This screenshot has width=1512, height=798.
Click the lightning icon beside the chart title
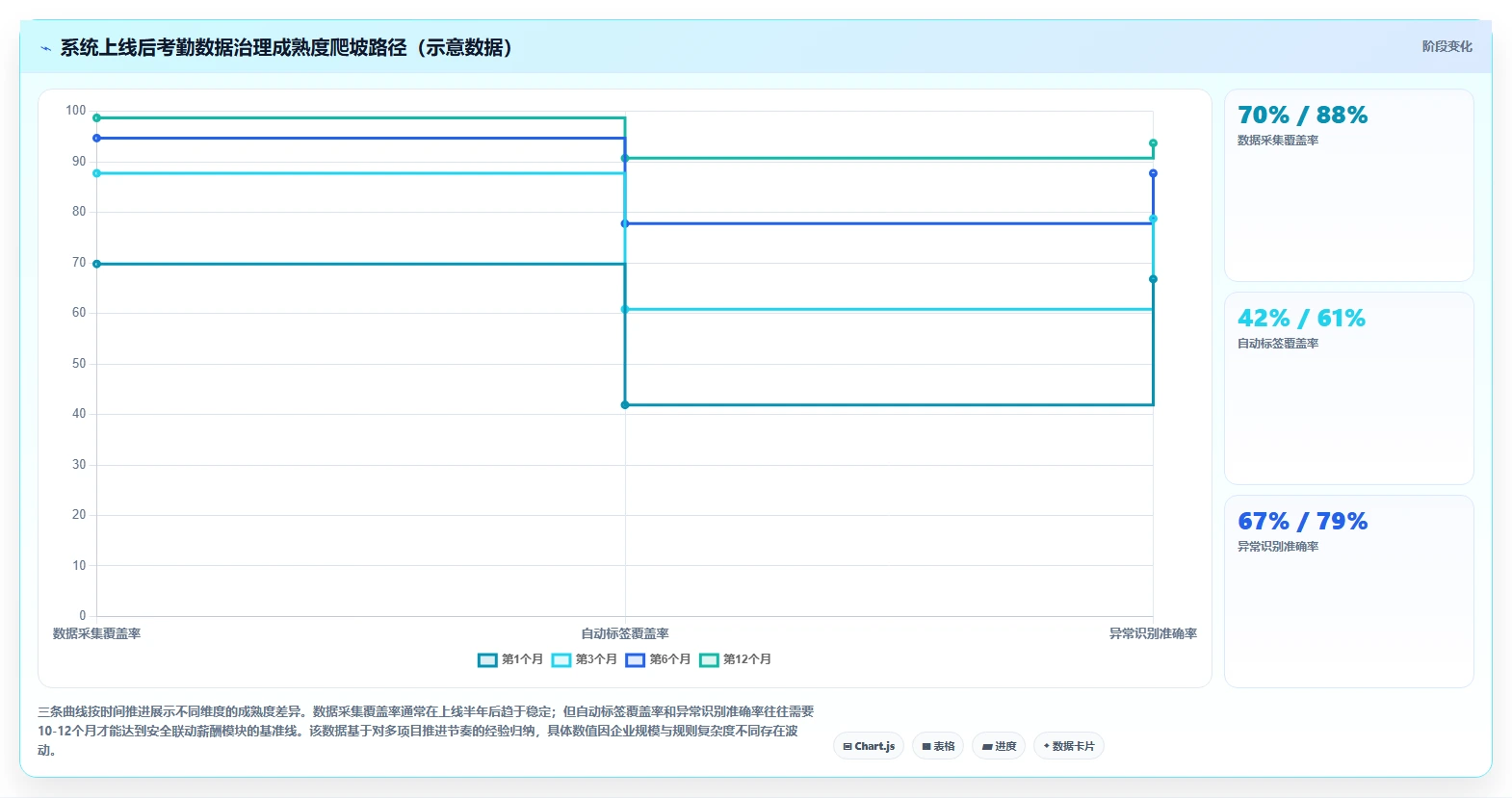pos(45,48)
